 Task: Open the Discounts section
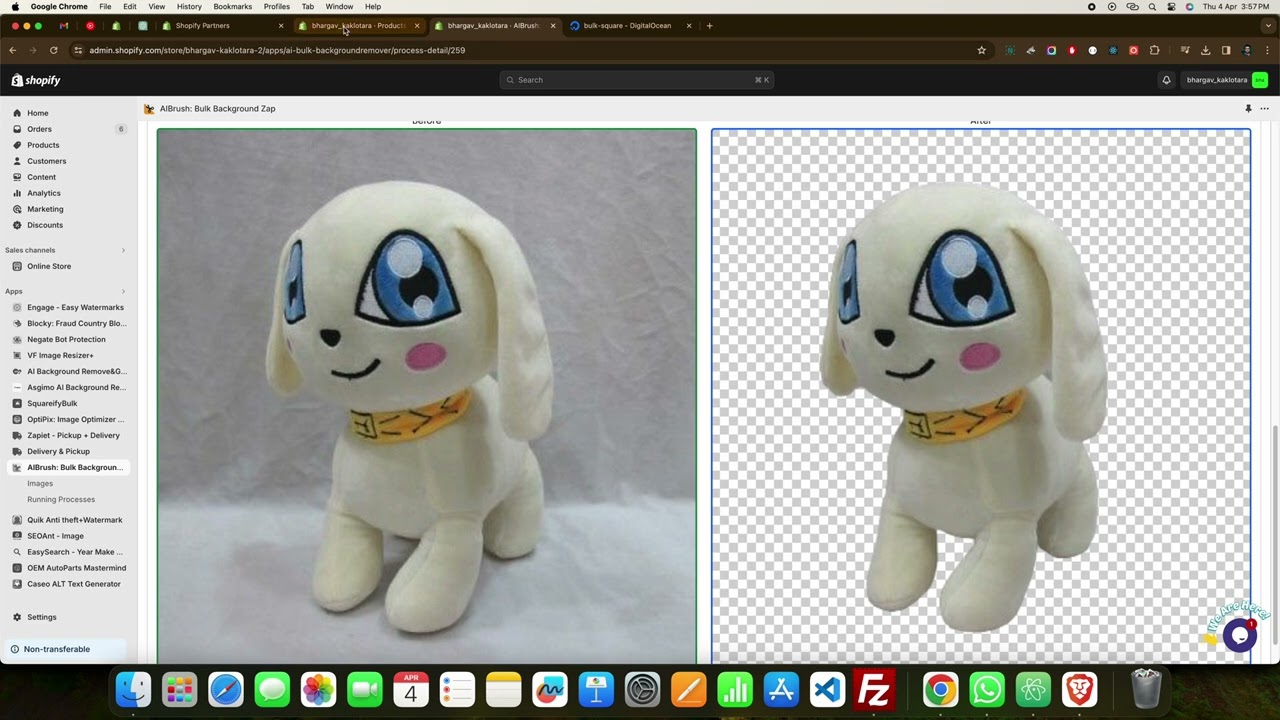pyautogui.click(x=45, y=225)
